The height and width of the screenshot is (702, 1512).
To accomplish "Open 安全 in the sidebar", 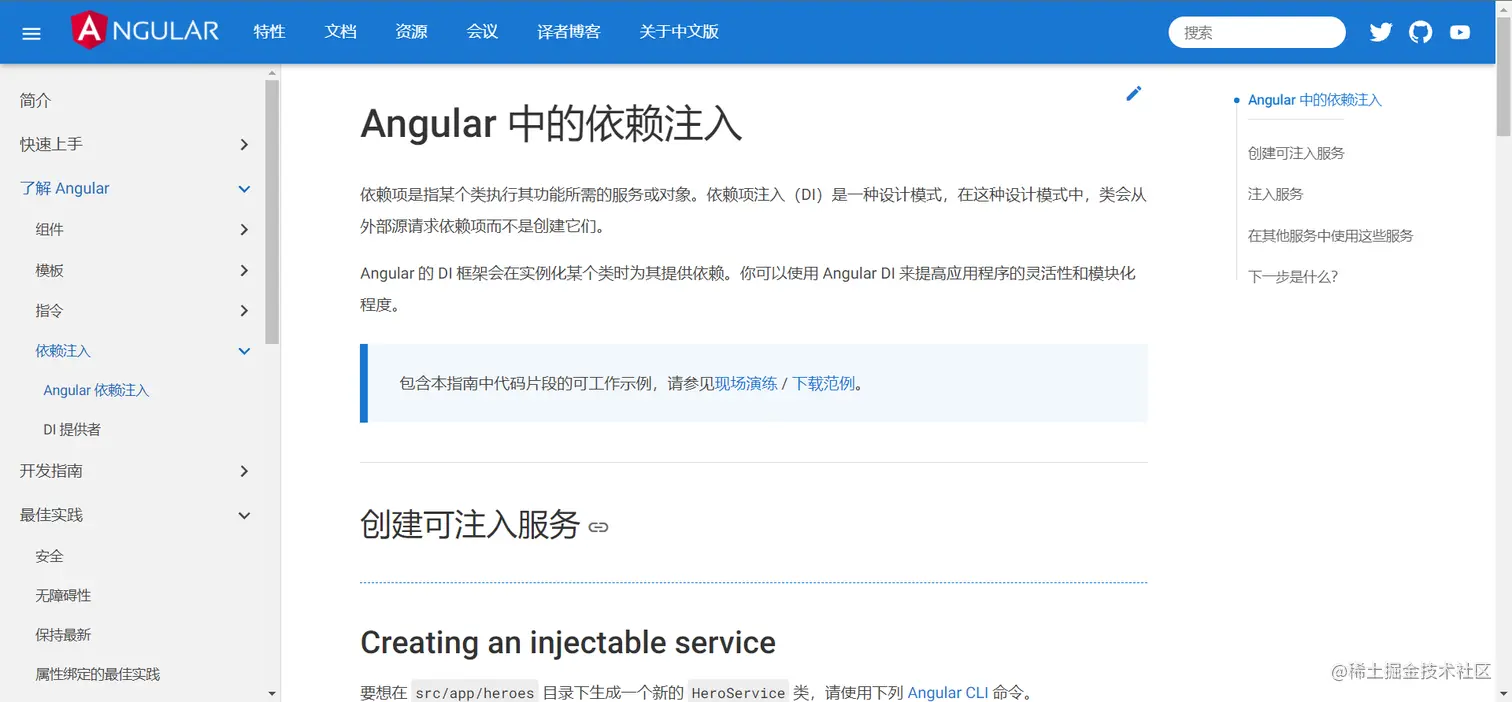I will [49, 556].
